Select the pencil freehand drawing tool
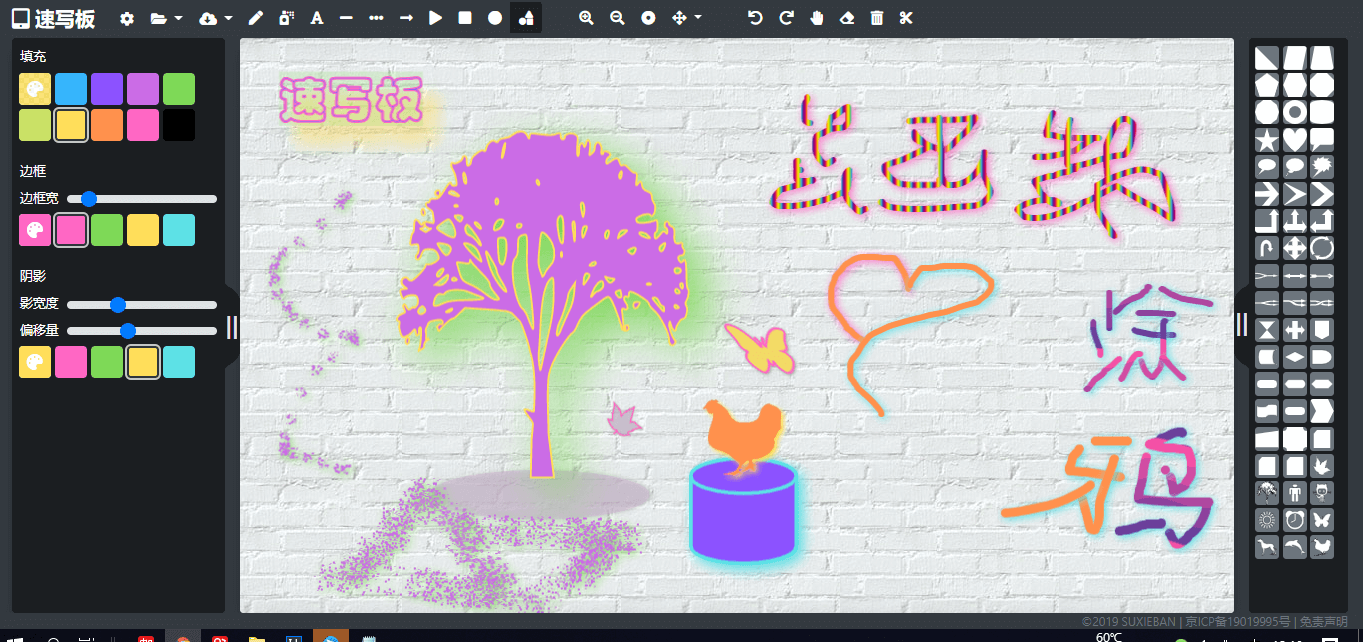 click(256, 18)
